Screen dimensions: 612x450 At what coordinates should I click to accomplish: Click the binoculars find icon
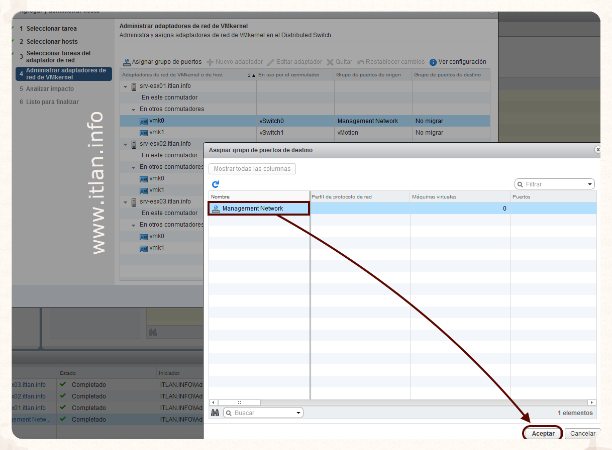(215, 412)
